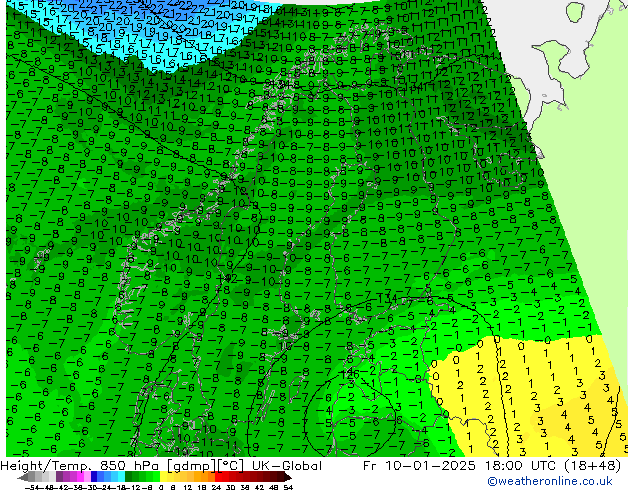
Task: Click the '54' legend scale value
Action: coord(288,487)
